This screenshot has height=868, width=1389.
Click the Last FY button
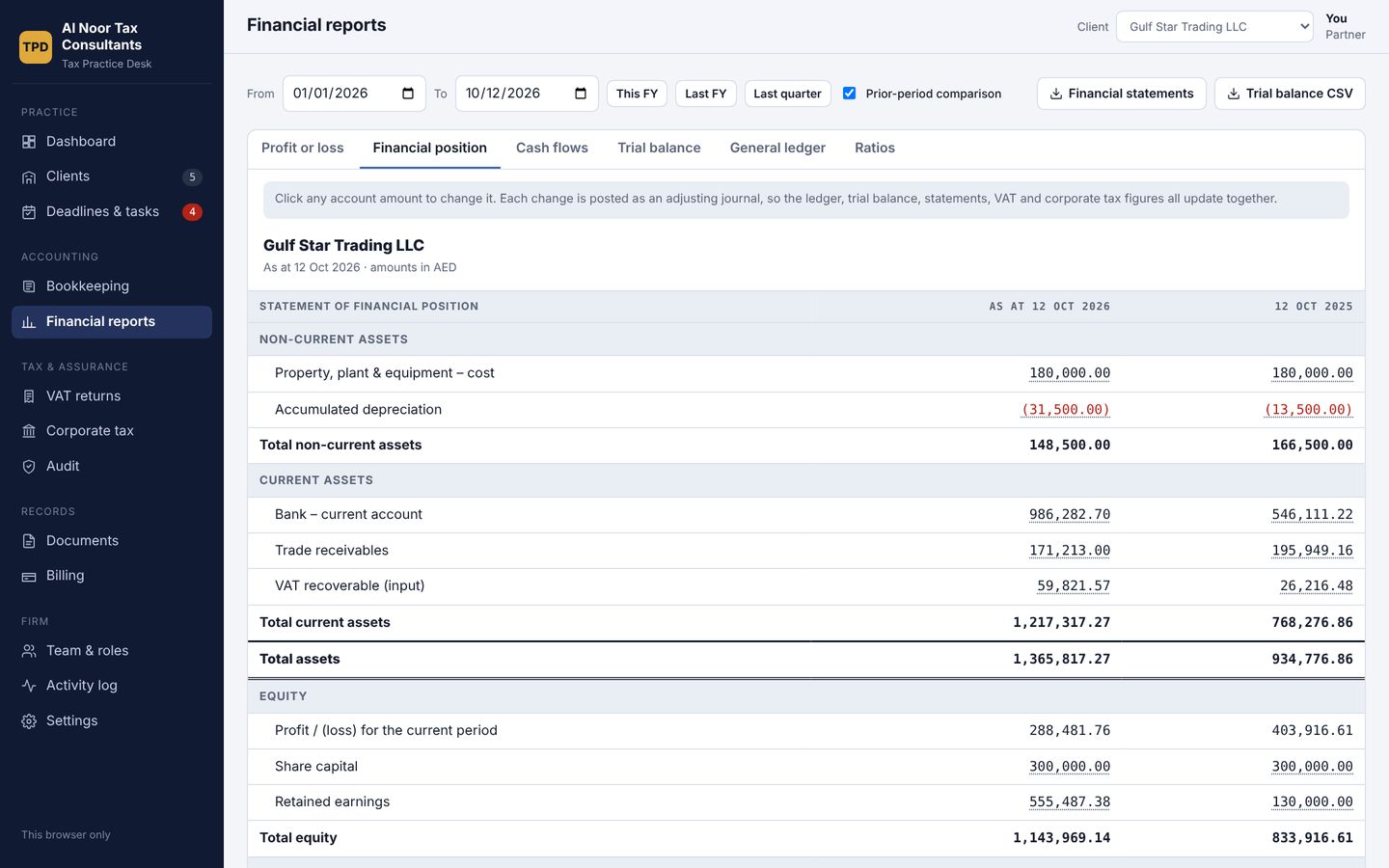(x=706, y=94)
